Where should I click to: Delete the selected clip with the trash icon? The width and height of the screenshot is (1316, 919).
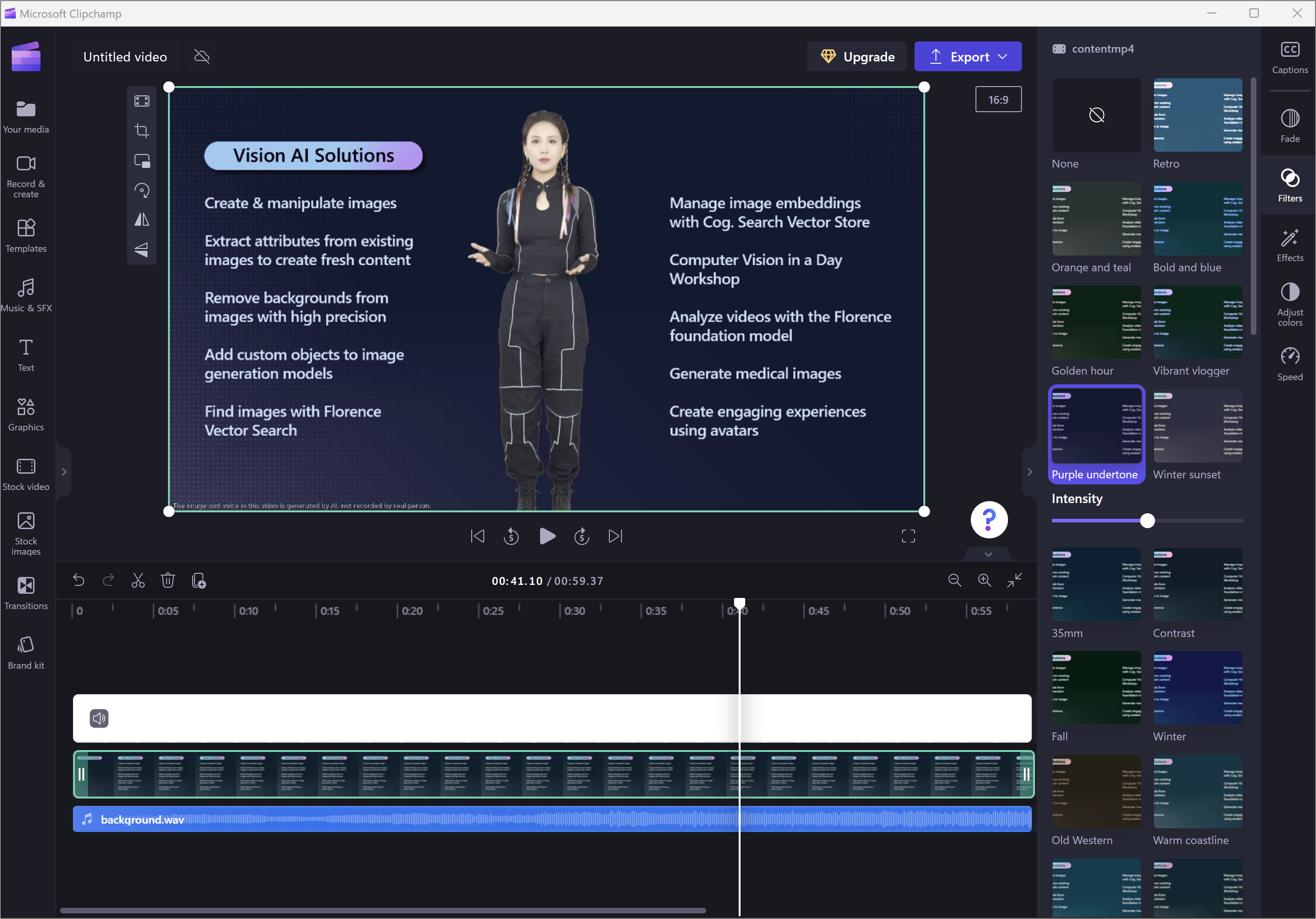(x=168, y=580)
